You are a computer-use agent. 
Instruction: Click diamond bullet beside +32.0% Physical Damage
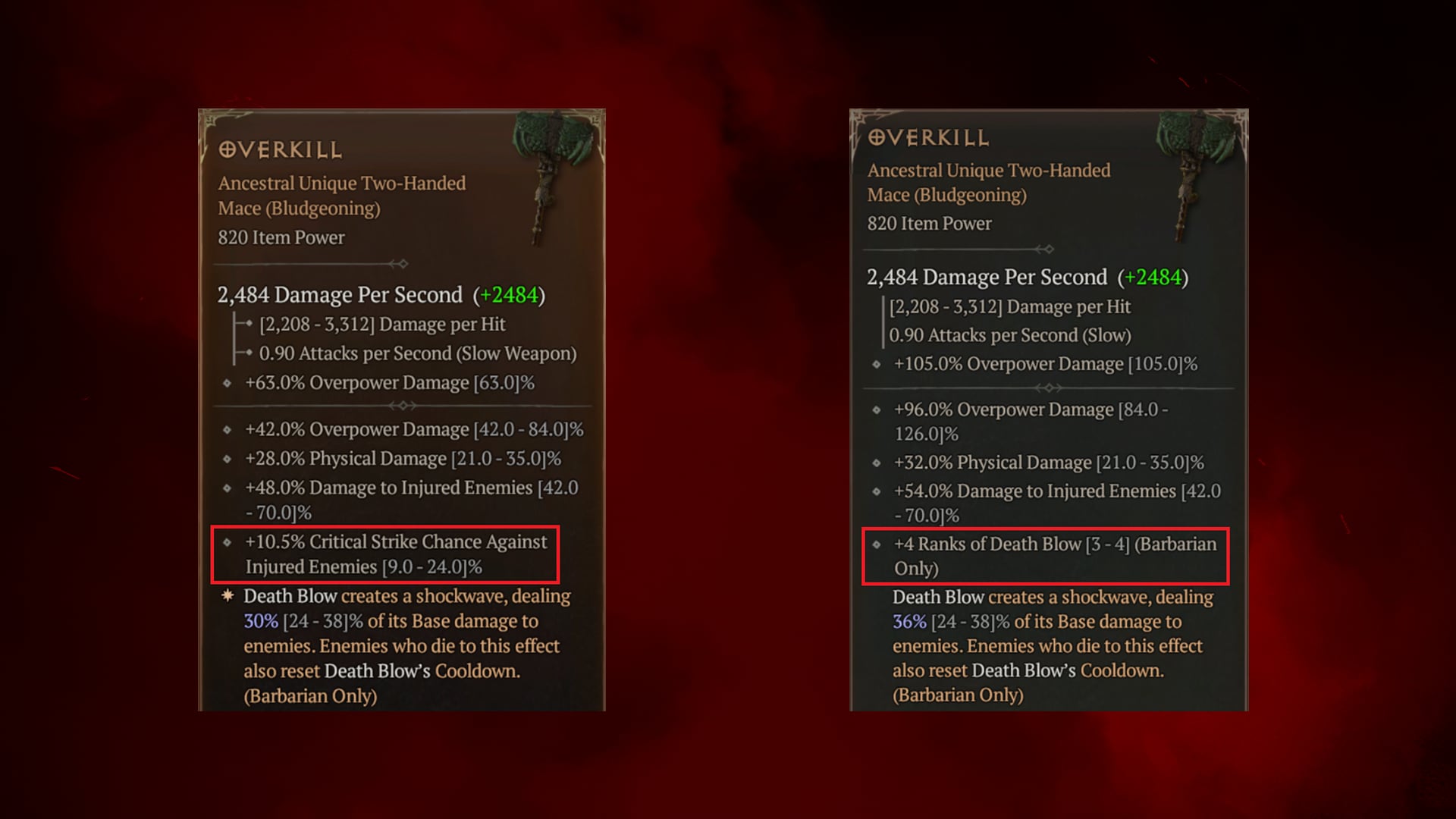(877, 463)
